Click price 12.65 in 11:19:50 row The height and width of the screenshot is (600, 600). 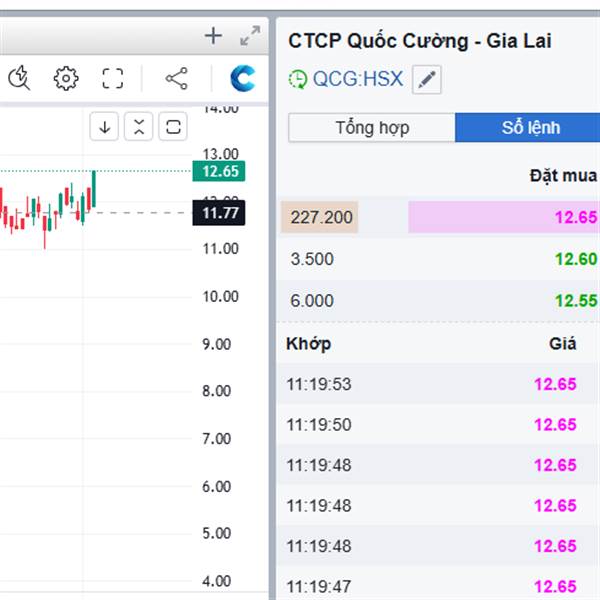pos(555,425)
